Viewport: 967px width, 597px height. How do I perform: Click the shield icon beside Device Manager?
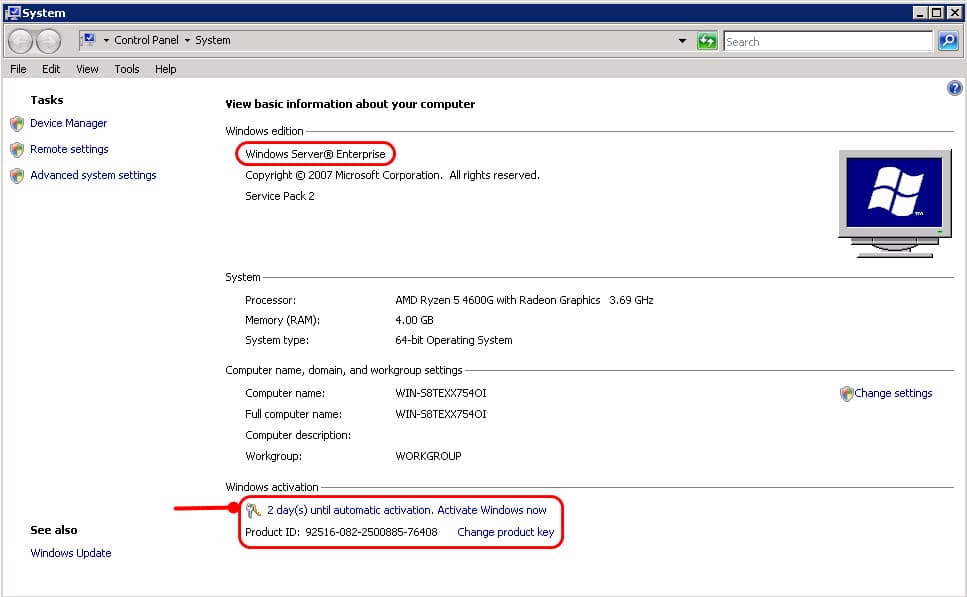[x=17, y=124]
